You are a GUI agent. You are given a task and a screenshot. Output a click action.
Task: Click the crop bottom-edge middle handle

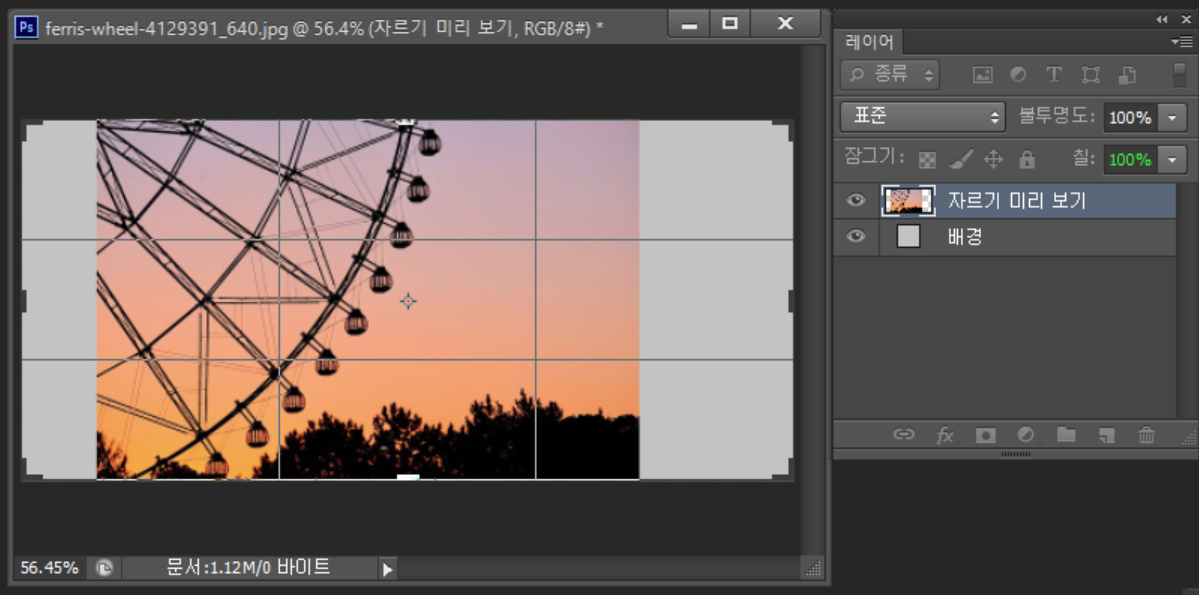click(x=408, y=477)
